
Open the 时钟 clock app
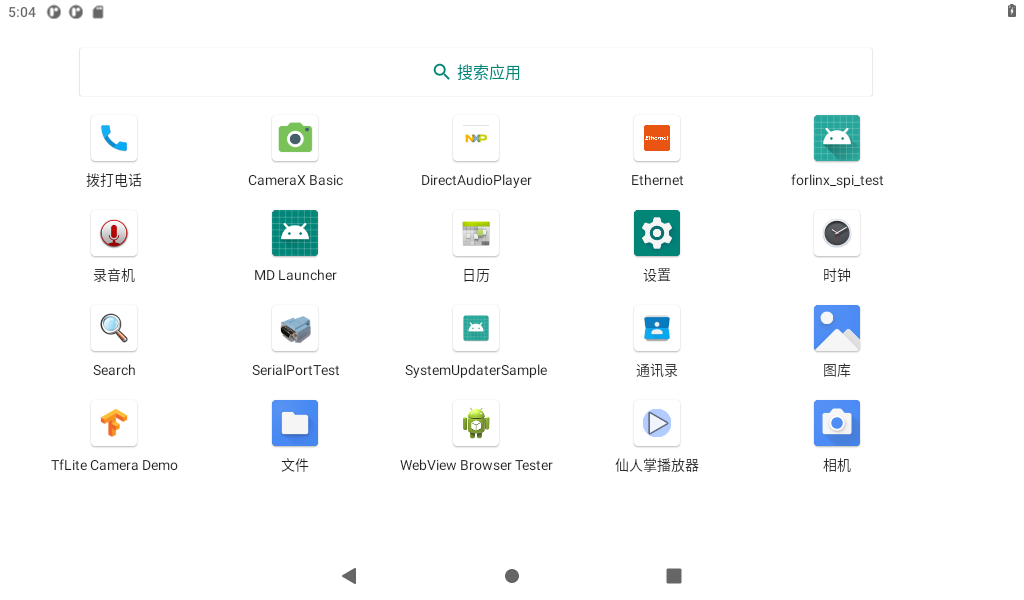tap(837, 233)
